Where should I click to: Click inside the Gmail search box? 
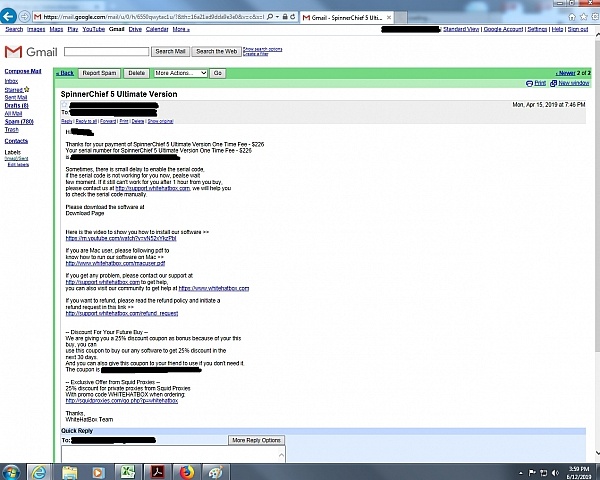[105, 51]
